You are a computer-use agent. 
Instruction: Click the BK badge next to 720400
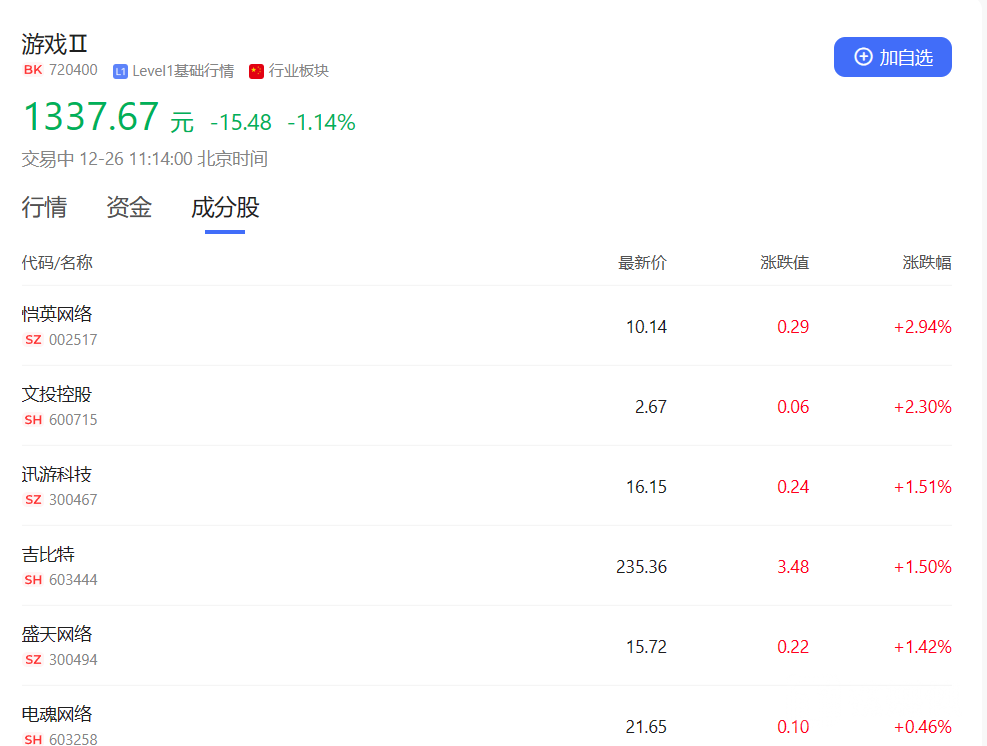click(x=33, y=70)
